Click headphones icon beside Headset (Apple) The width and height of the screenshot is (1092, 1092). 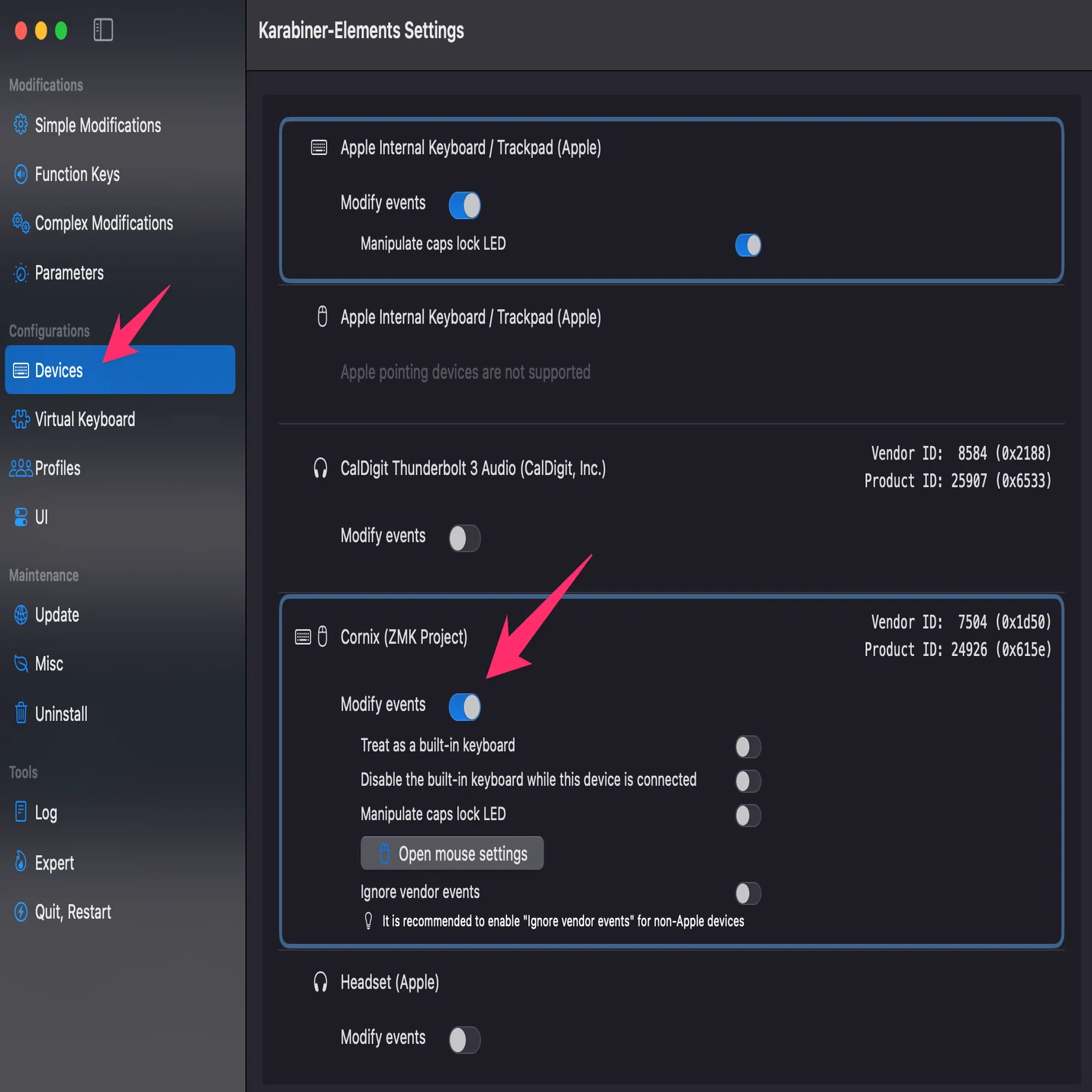pyautogui.click(x=321, y=982)
